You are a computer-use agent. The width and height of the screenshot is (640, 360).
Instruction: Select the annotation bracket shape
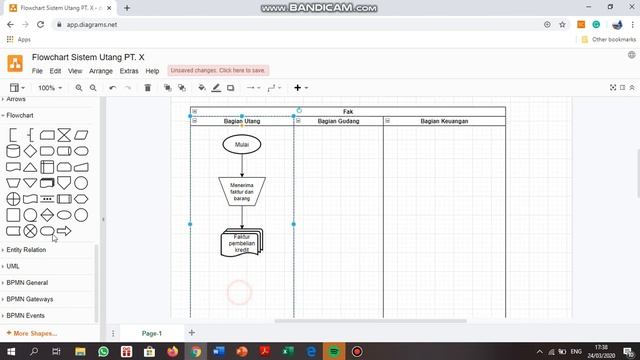[x=13, y=135]
